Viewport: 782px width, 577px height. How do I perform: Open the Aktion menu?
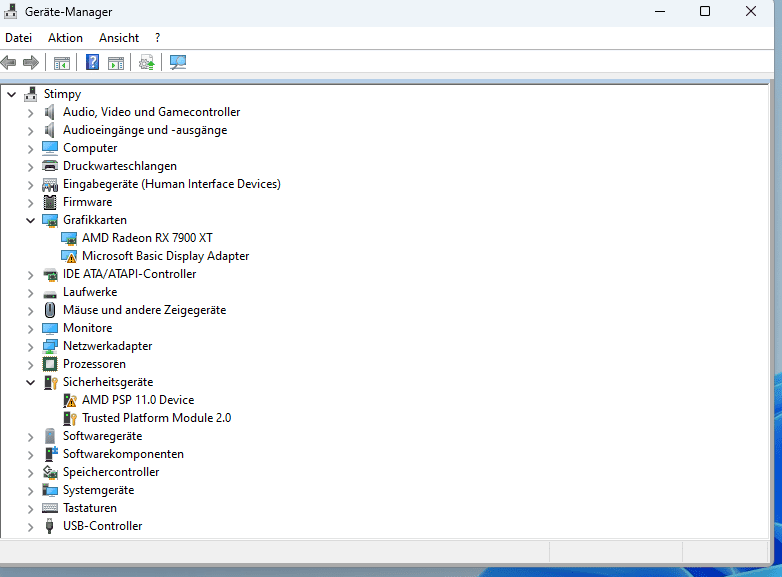pos(65,38)
